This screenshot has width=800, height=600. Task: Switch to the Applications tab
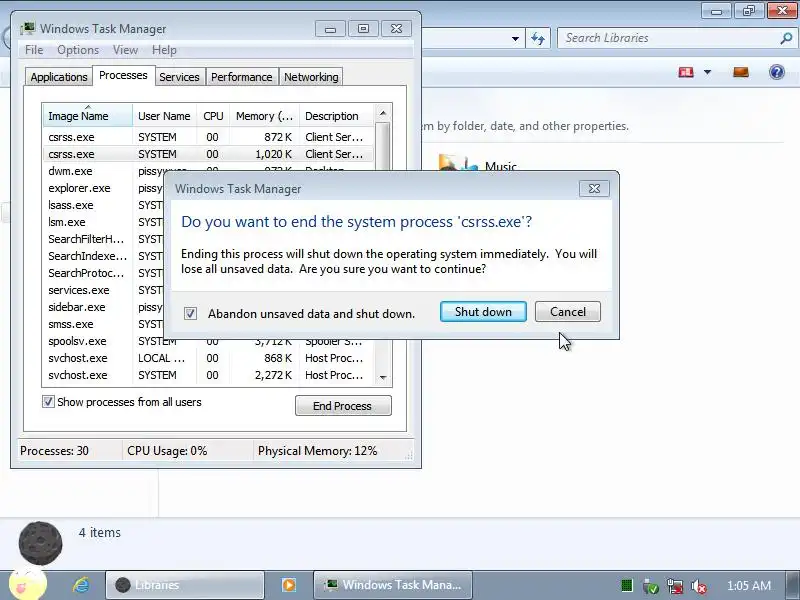(59, 77)
